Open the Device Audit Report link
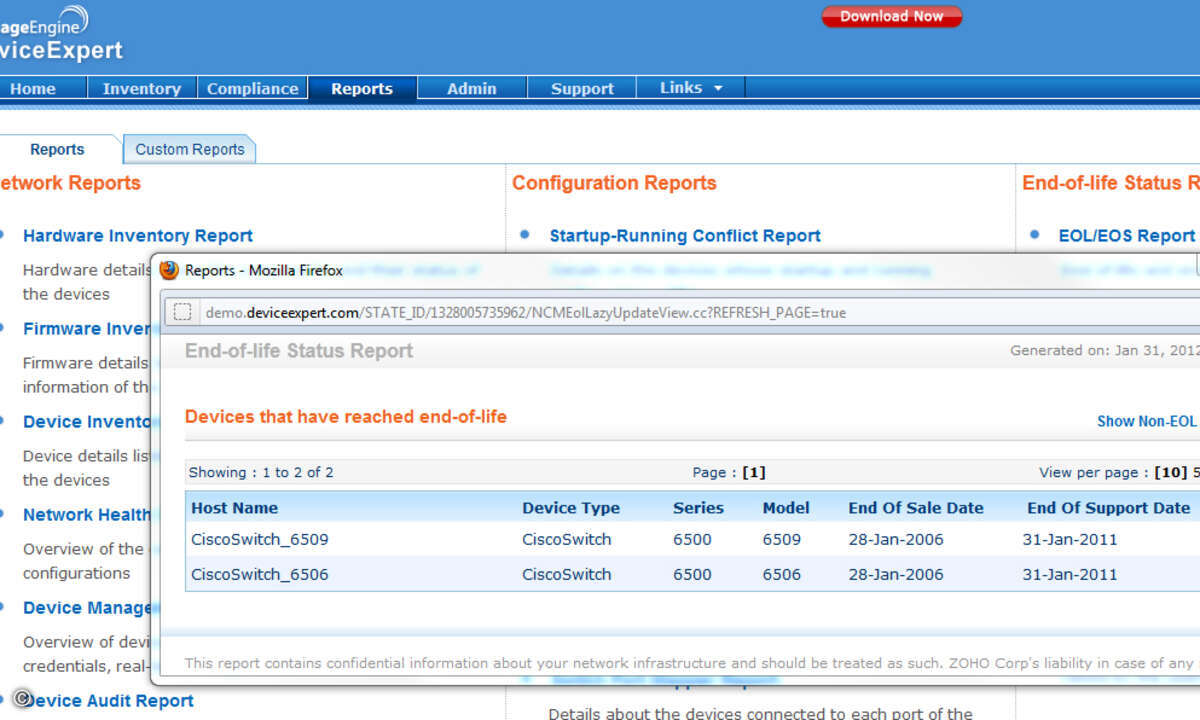This screenshot has width=1200, height=720. [108, 701]
